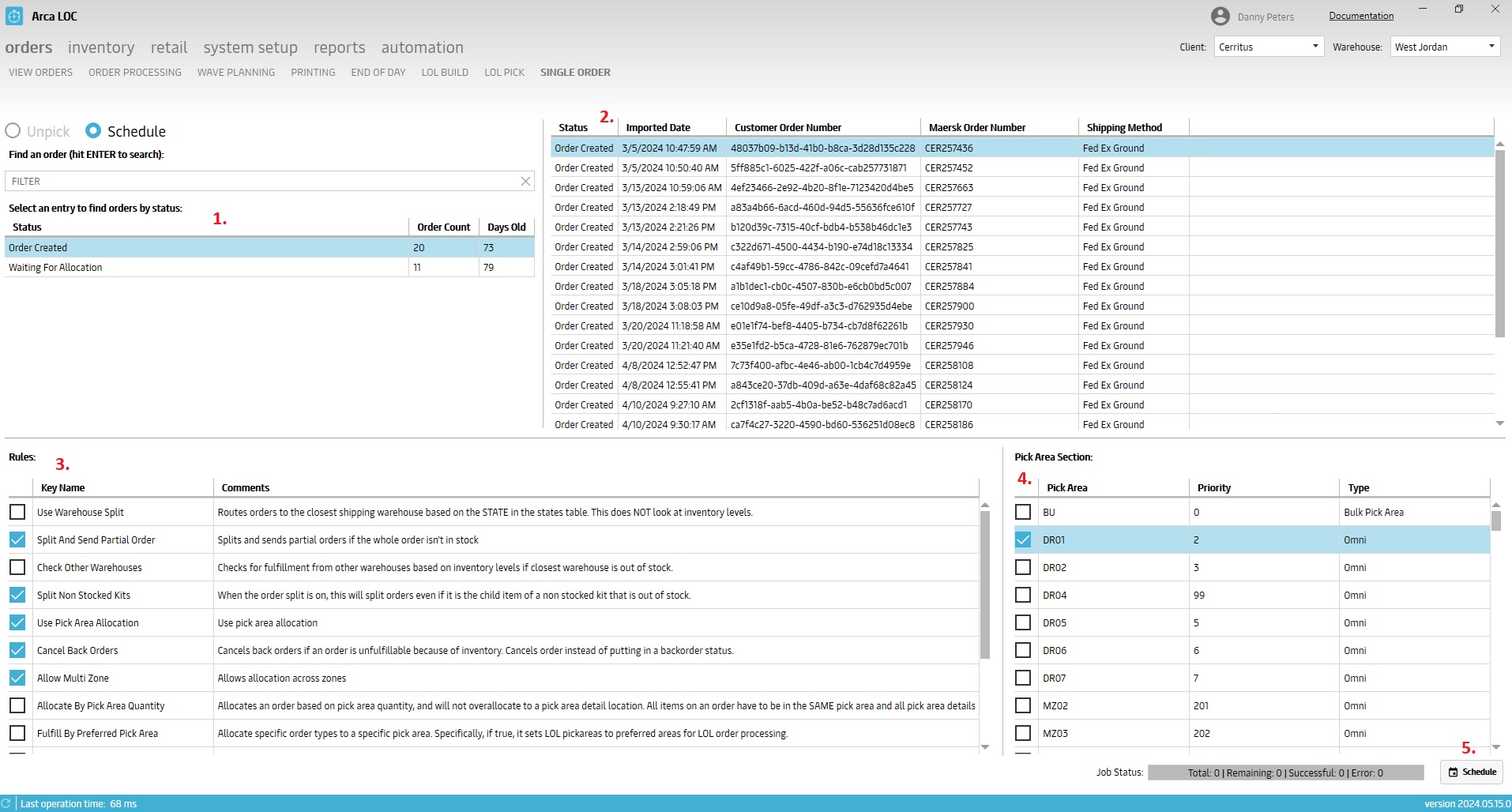Open the reports main menu

tap(340, 47)
